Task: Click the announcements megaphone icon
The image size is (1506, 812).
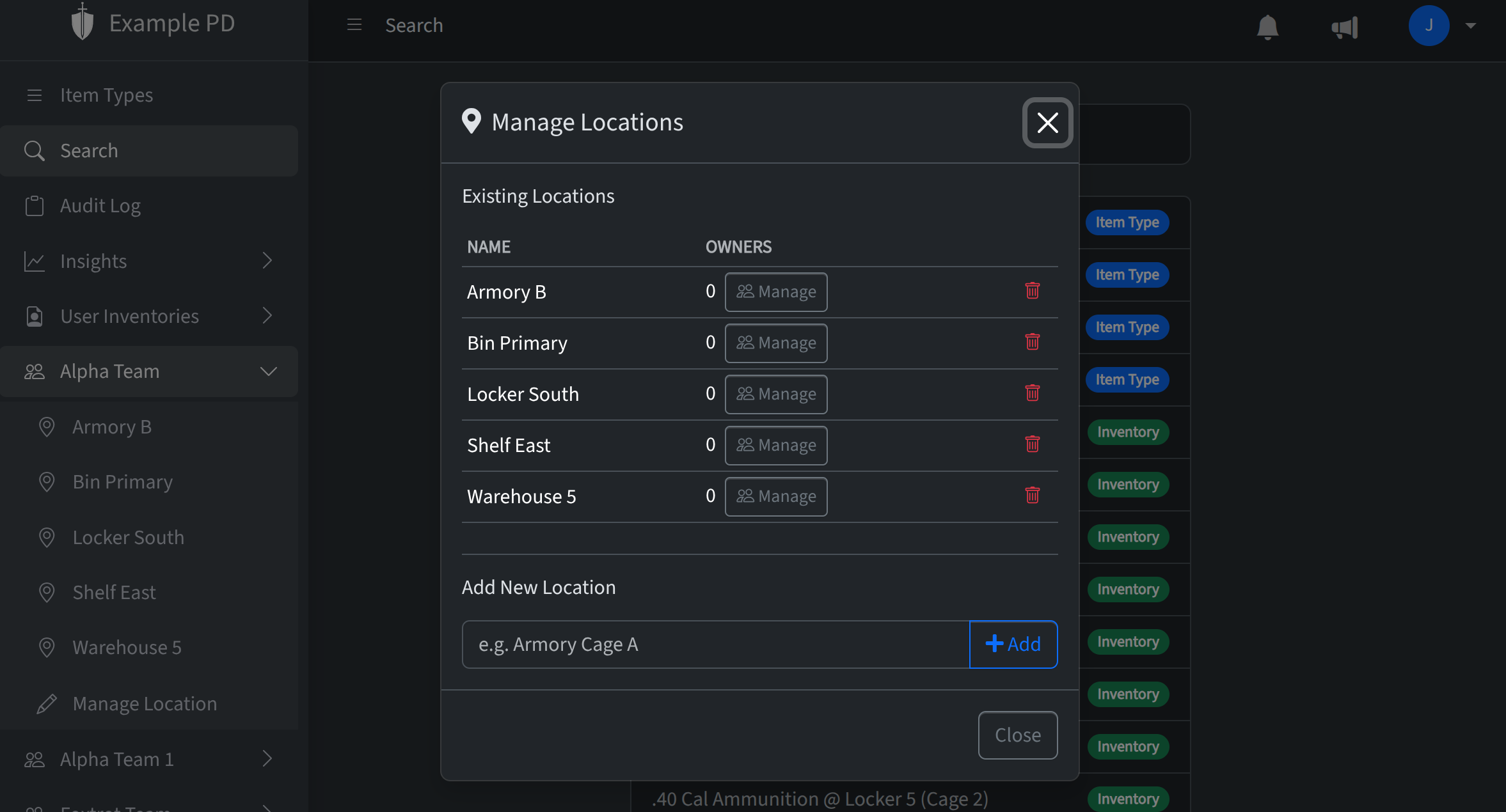Action: [1345, 27]
